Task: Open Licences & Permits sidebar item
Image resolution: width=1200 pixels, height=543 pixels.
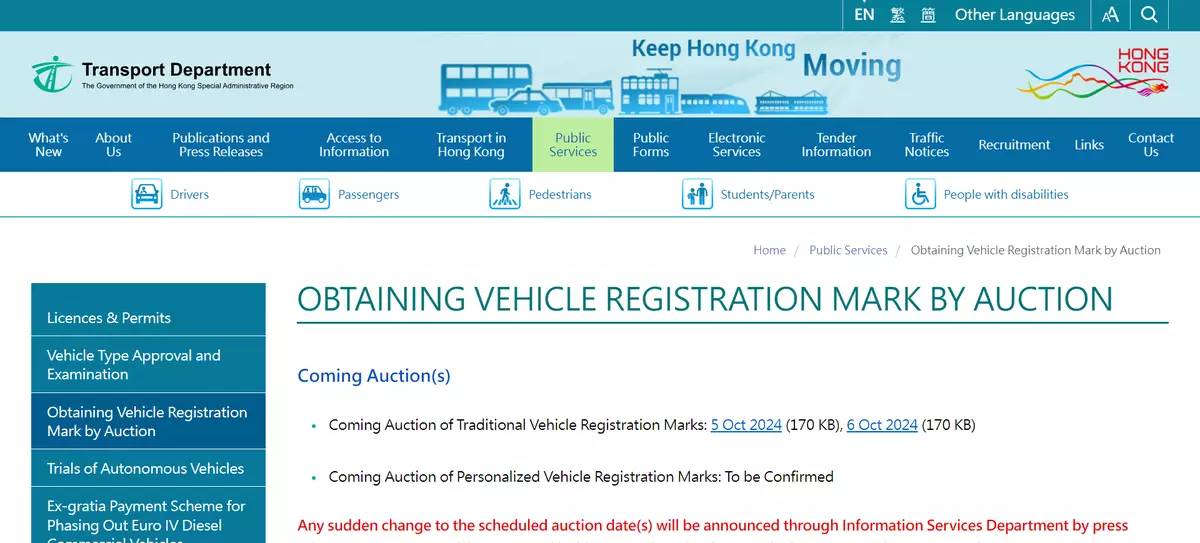Action: click(x=148, y=317)
